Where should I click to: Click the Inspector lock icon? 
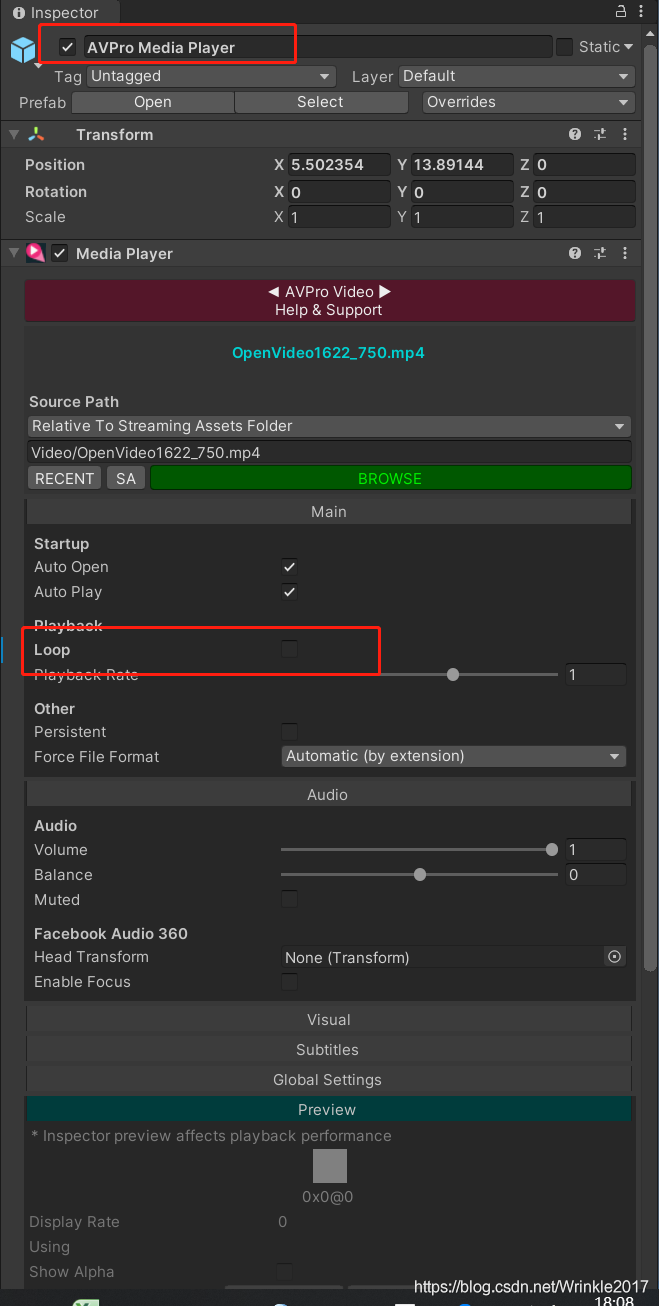click(x=621, y=12)
